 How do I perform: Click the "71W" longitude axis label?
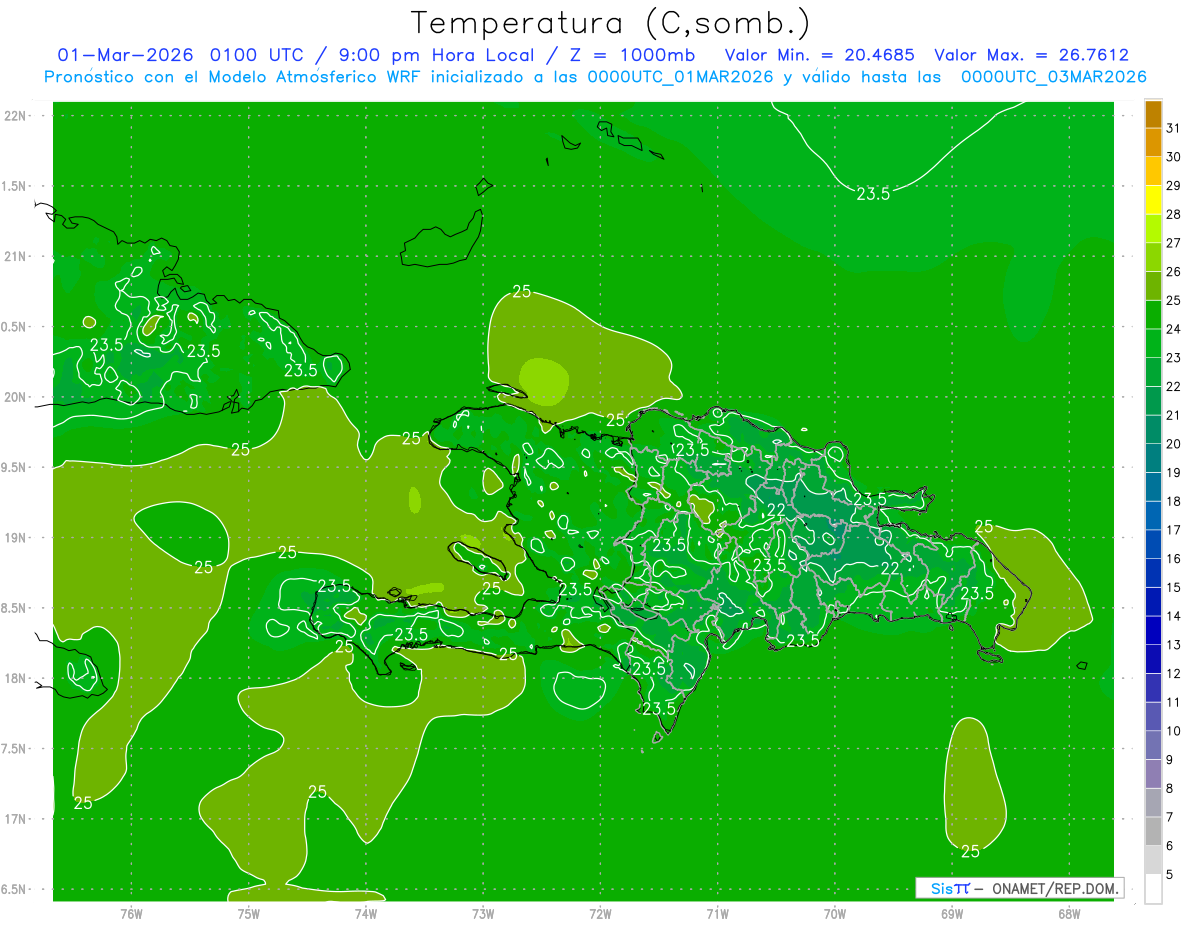click(717, 914)
